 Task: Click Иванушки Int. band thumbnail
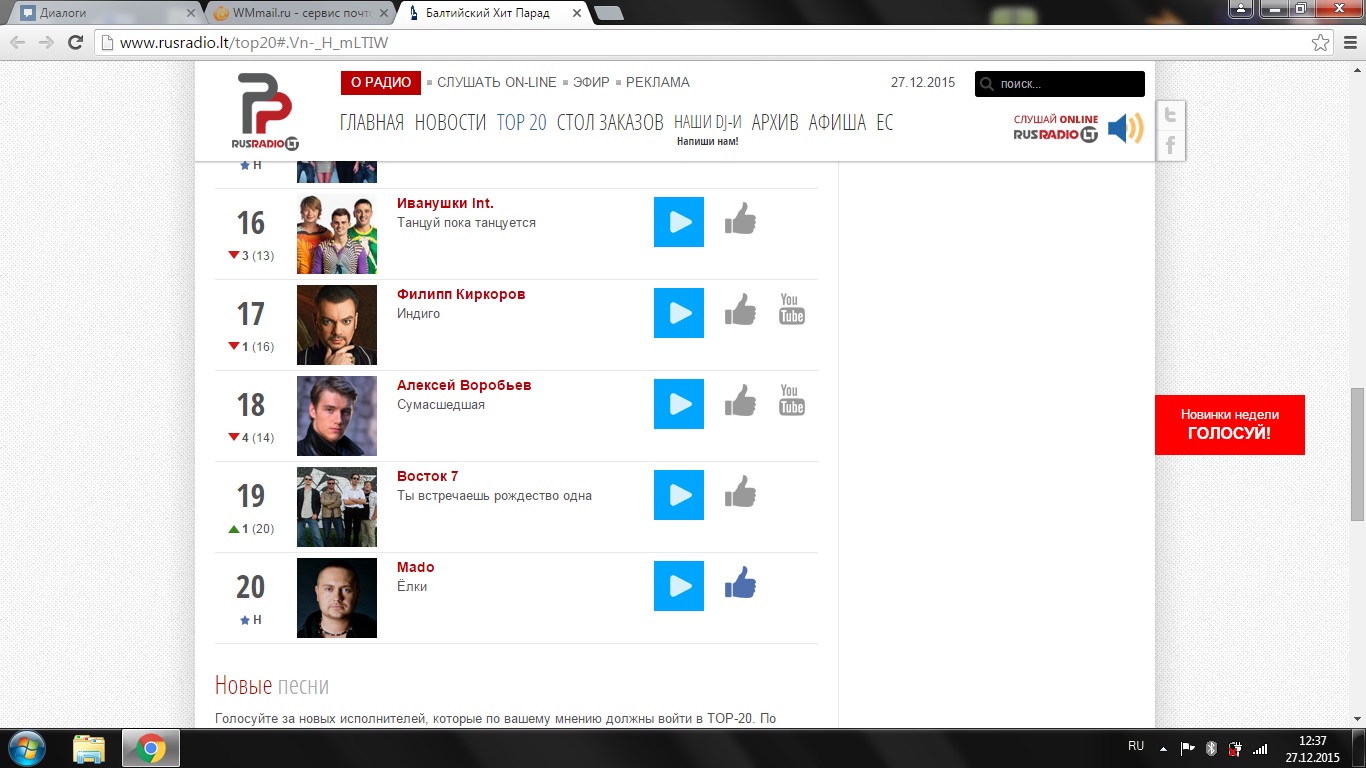(337, 234)
